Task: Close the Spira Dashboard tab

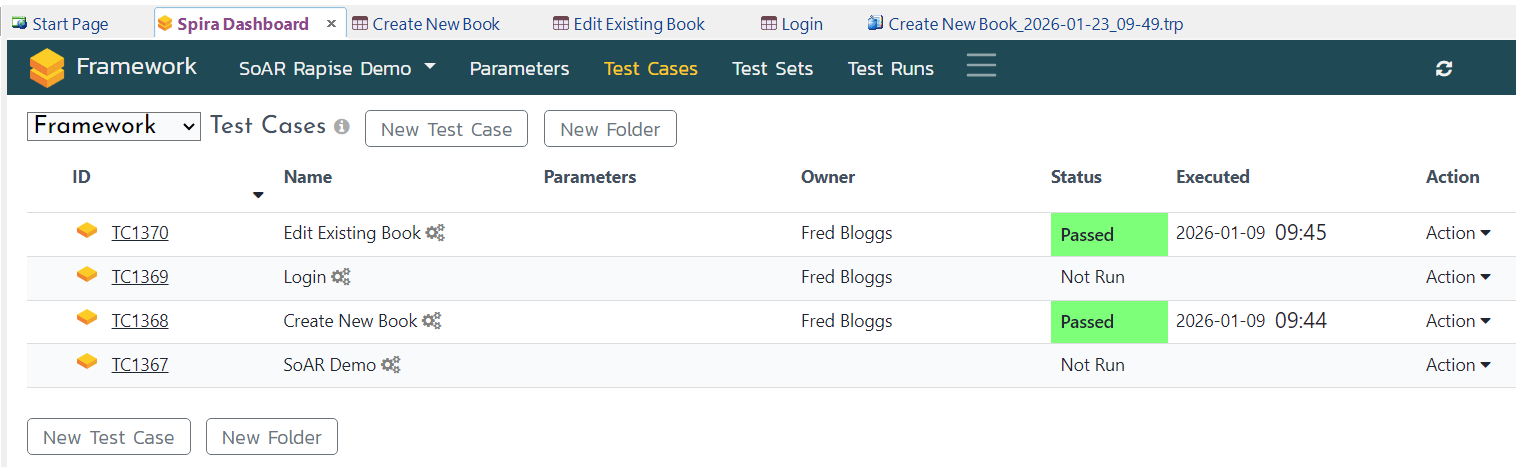Action: point(332,24)
